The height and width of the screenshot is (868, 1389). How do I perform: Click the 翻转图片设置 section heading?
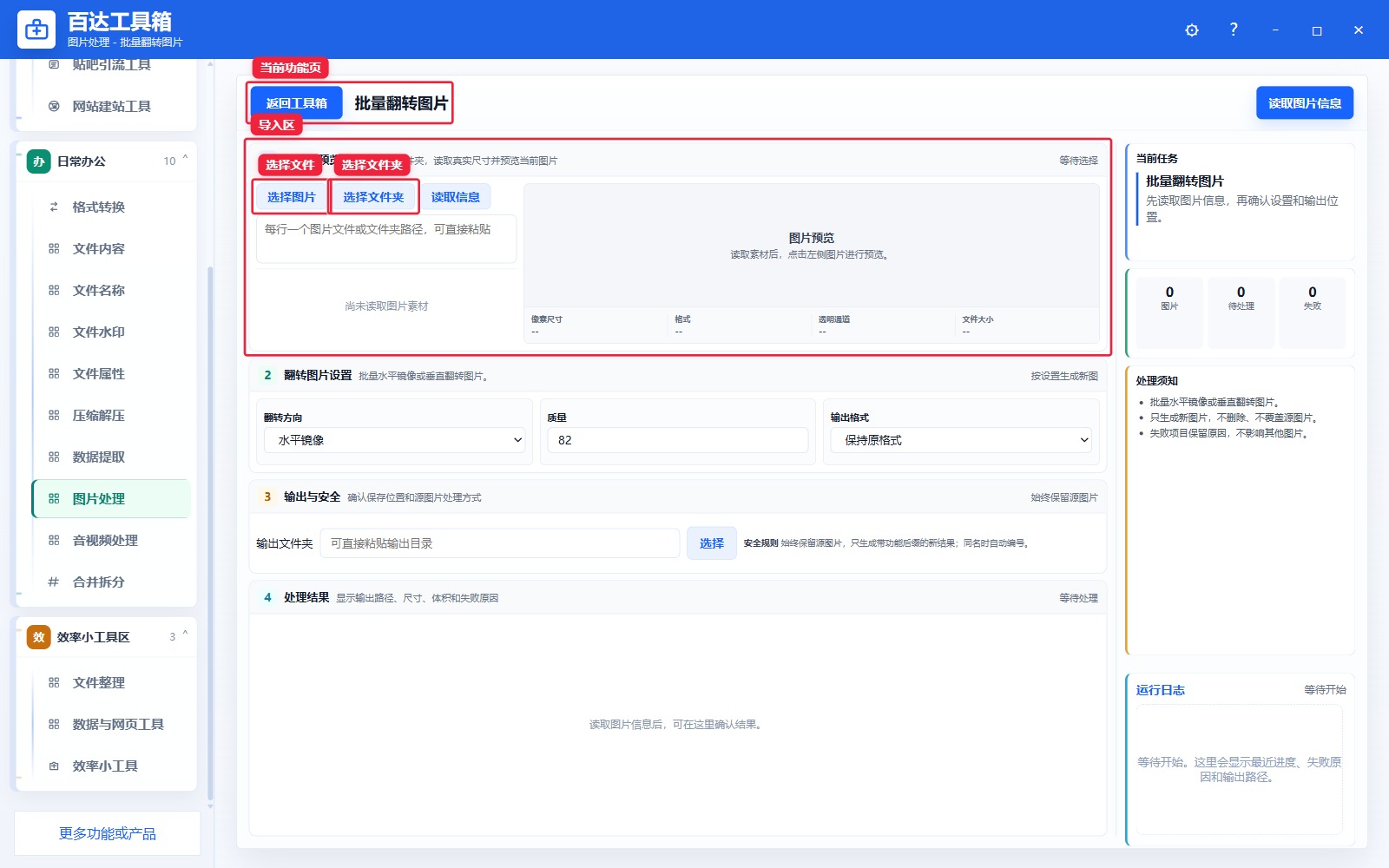pos(318,376)
